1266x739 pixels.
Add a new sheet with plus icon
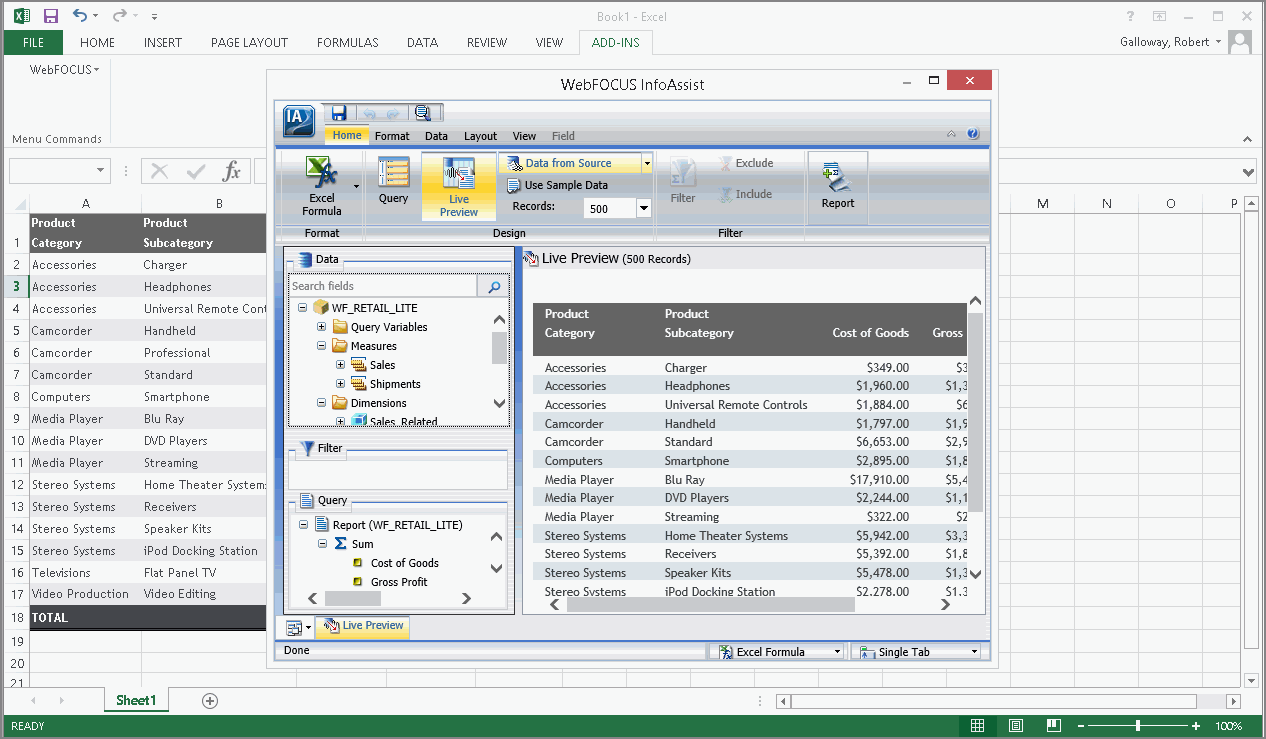[x=209, y=701]
